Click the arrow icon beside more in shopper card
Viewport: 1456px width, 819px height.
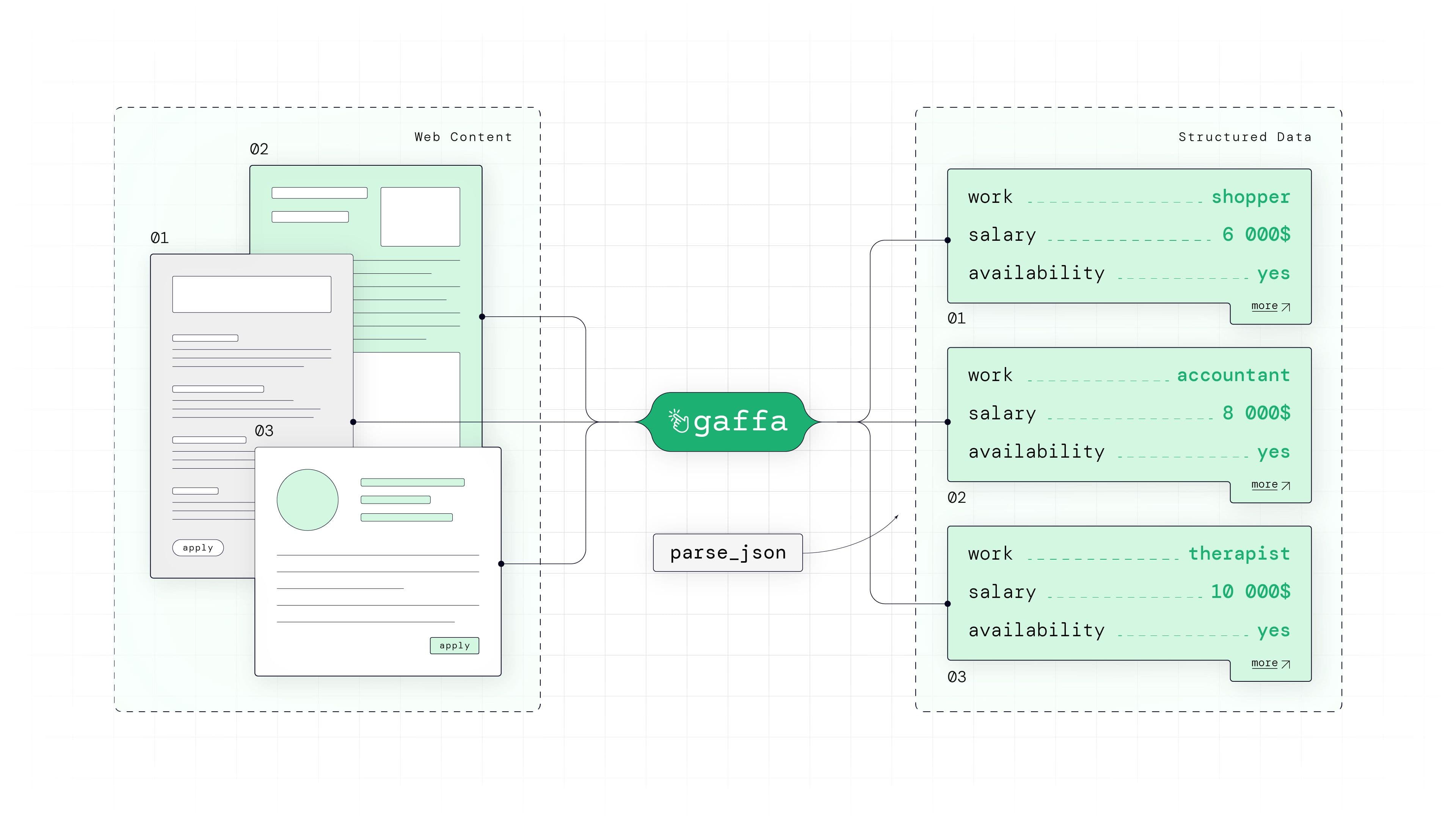click(x=1286, y=307)
